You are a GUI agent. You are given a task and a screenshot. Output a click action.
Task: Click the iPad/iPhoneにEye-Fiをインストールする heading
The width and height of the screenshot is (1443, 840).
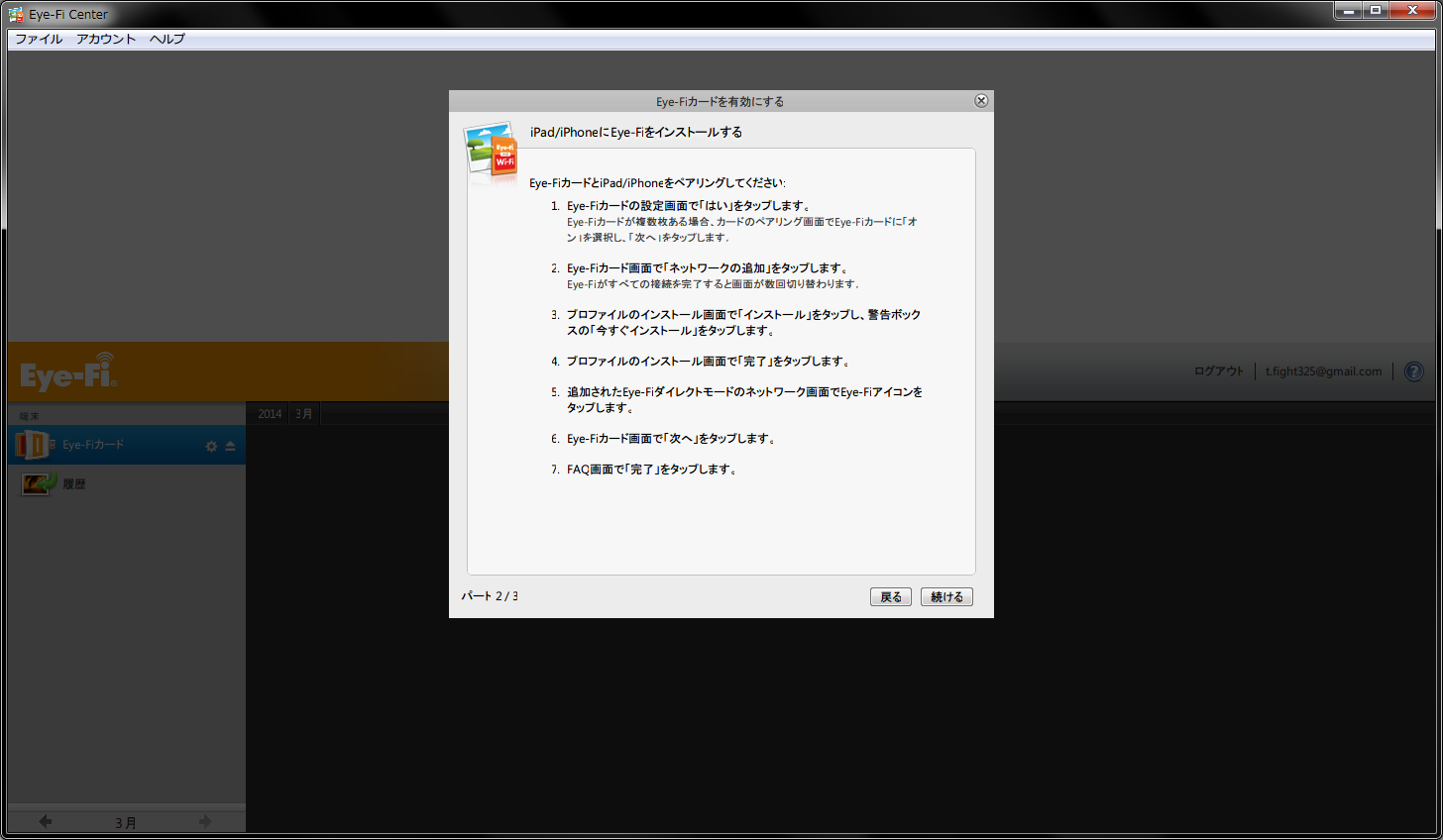636,132
